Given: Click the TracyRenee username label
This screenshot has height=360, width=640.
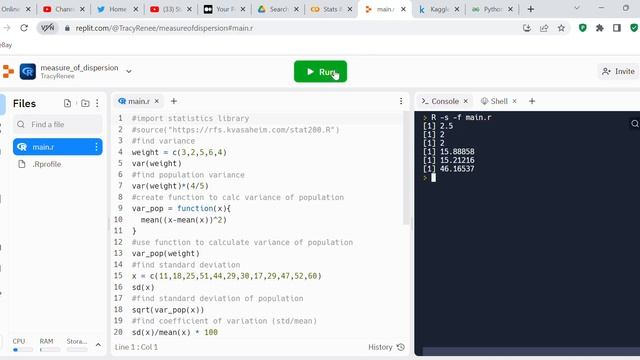Looking at the screenshot, I should 57,76.
